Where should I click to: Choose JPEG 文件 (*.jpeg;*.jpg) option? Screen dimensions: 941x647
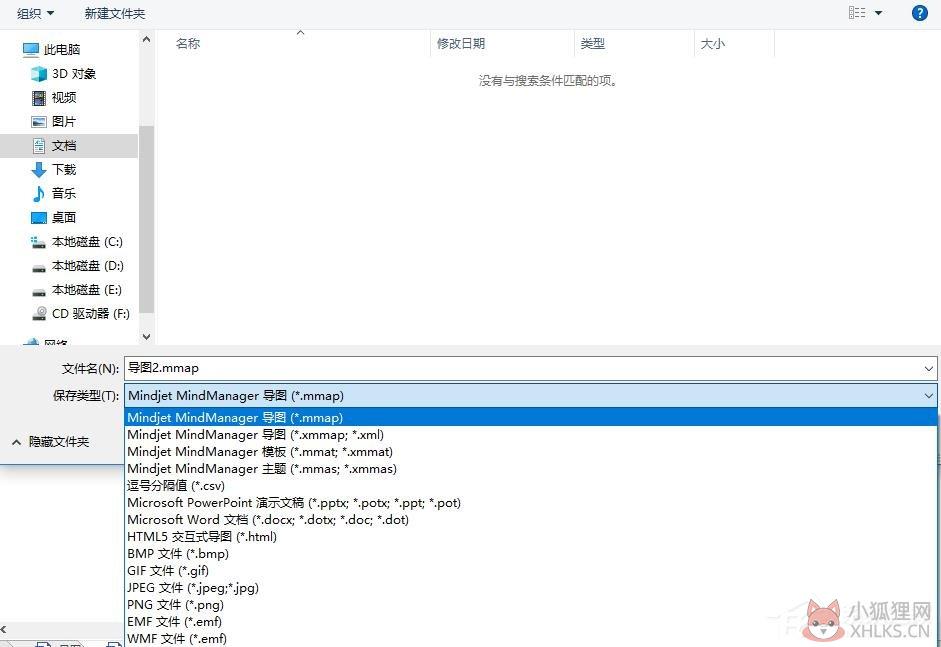pyautogui.click(x=531, y=588)
